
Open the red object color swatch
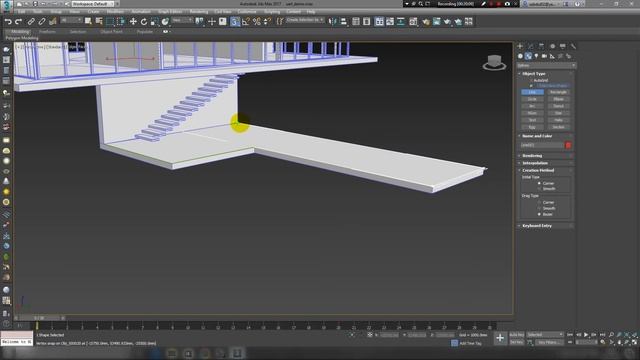click(x=568, y=145)
